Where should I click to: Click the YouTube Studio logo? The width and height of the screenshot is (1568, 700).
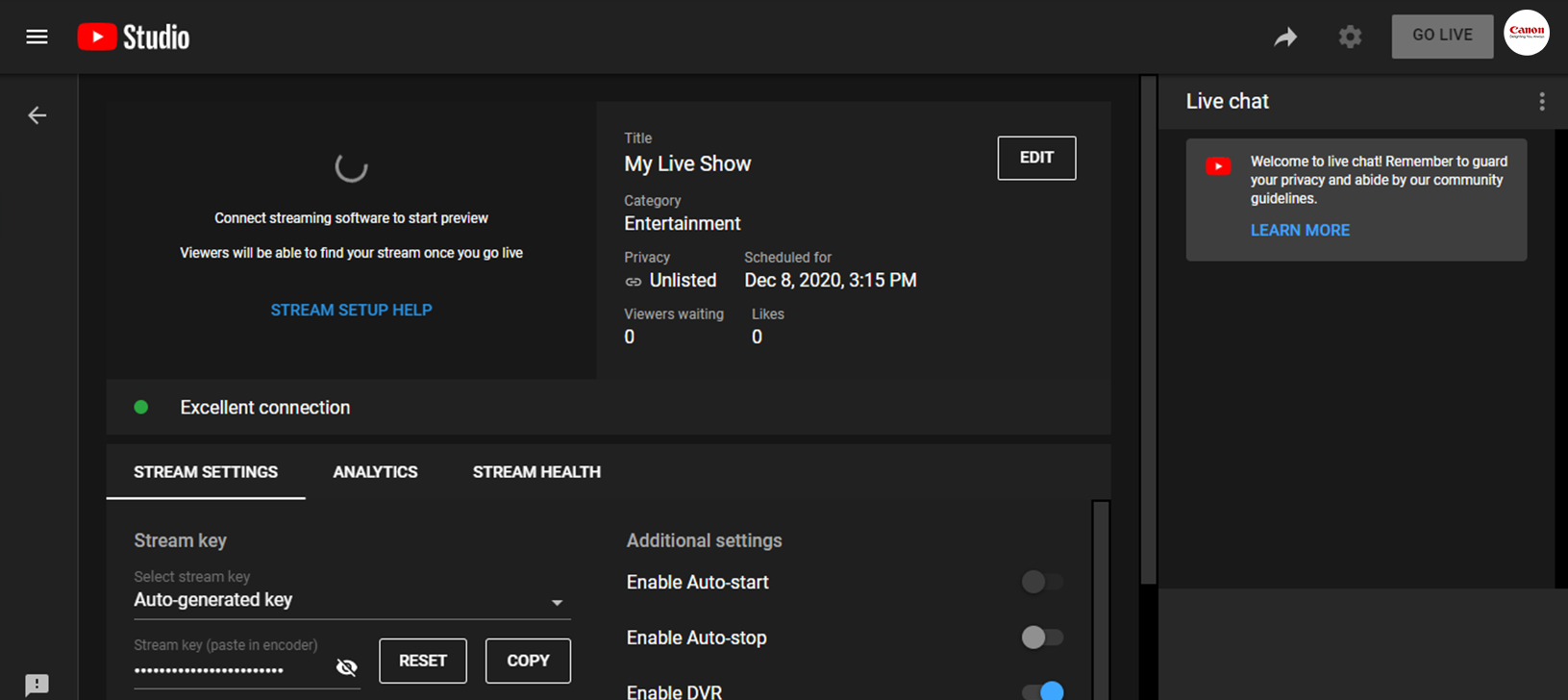(134, 37)
